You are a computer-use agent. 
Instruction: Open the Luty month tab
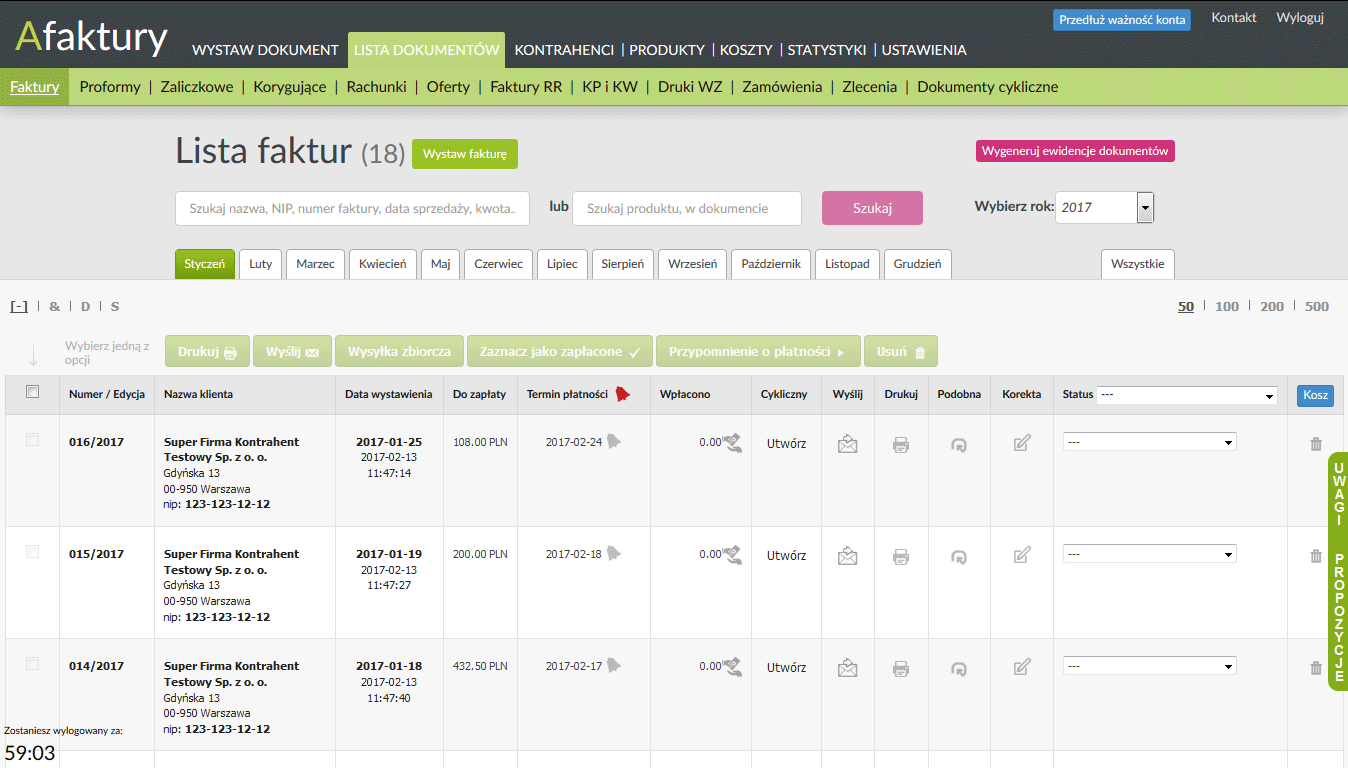coord(260,264)
